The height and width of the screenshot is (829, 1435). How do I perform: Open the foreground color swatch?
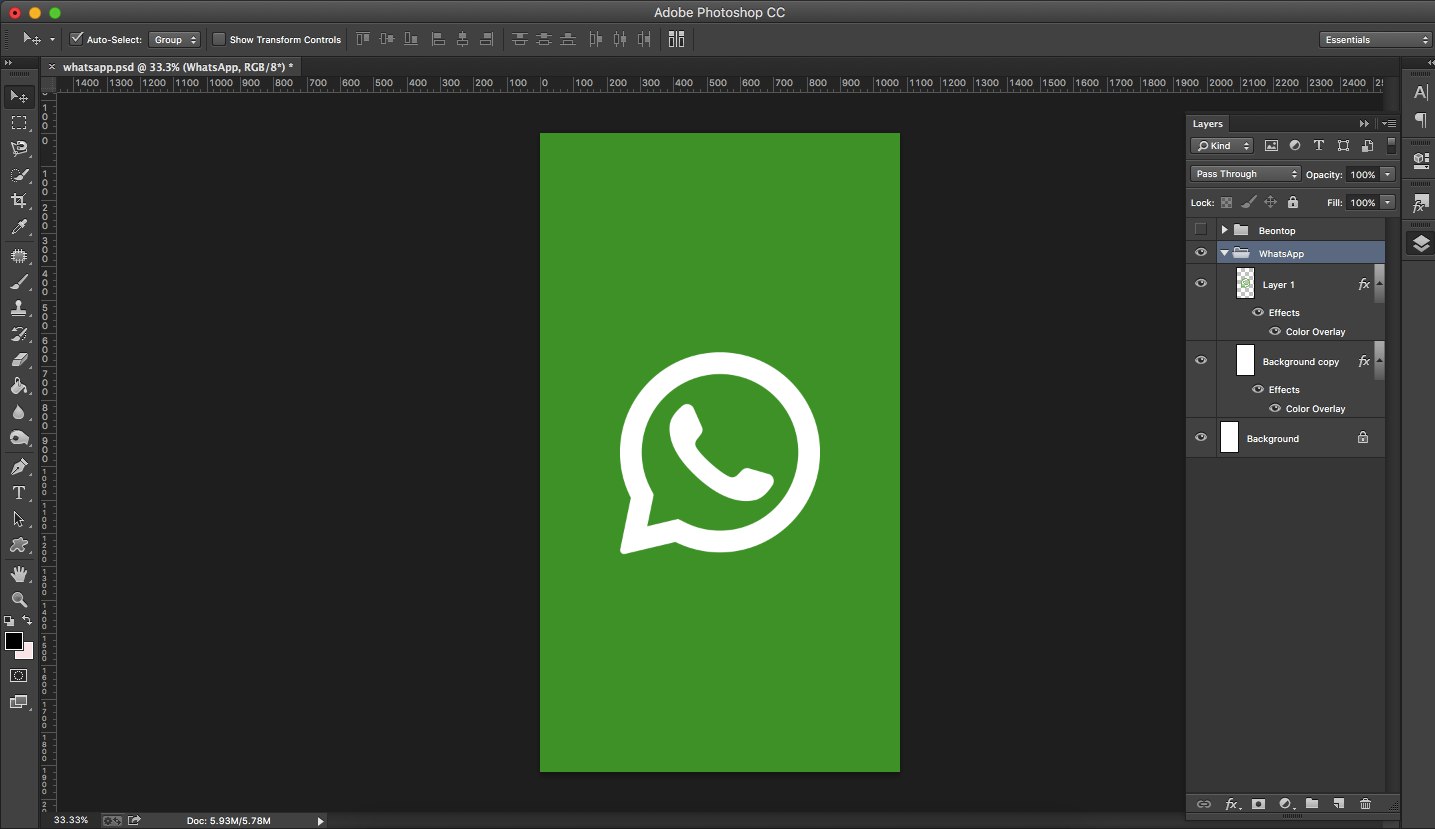[x=13, y=640]
